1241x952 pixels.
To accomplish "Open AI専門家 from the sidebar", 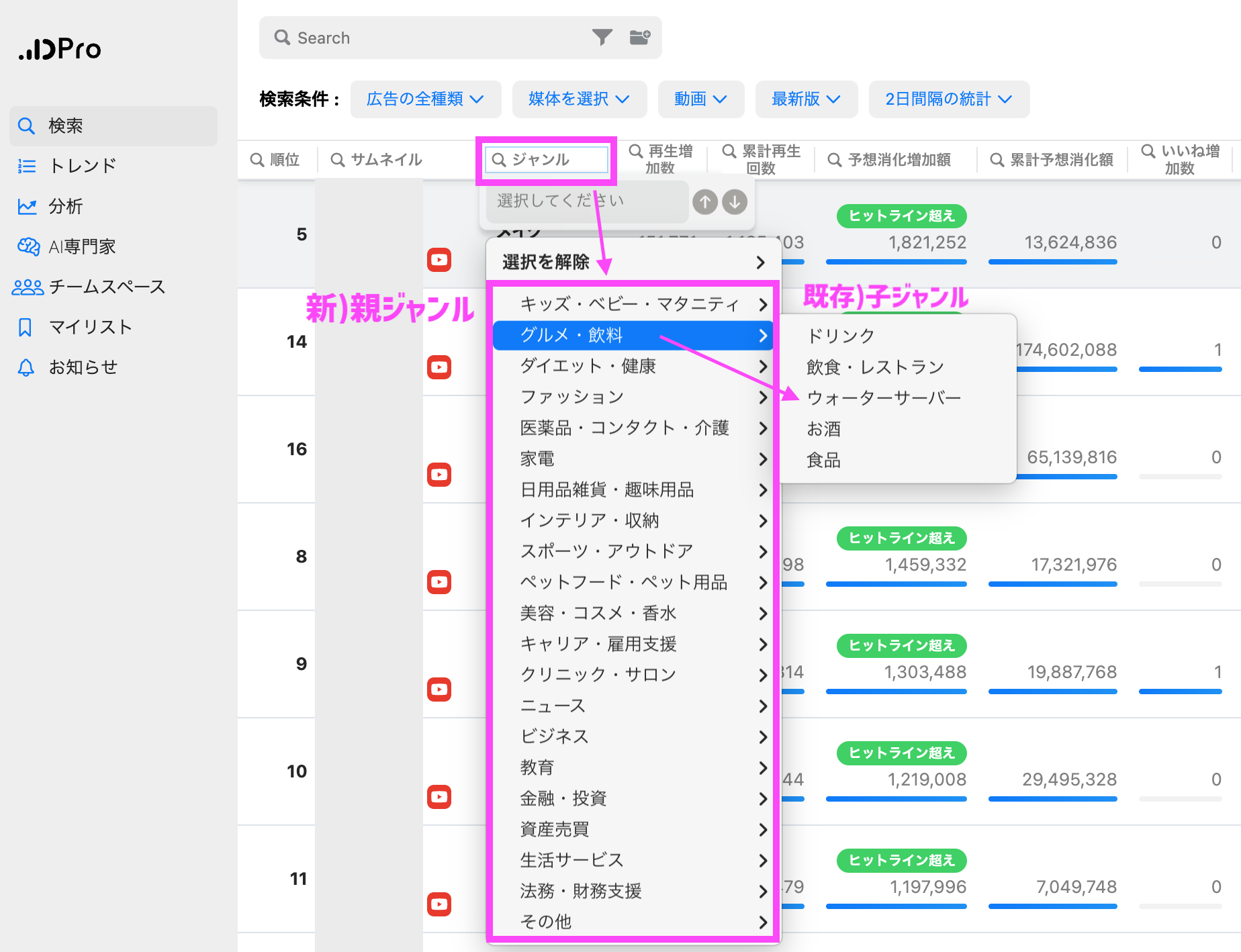I will [x=81, y=246].
